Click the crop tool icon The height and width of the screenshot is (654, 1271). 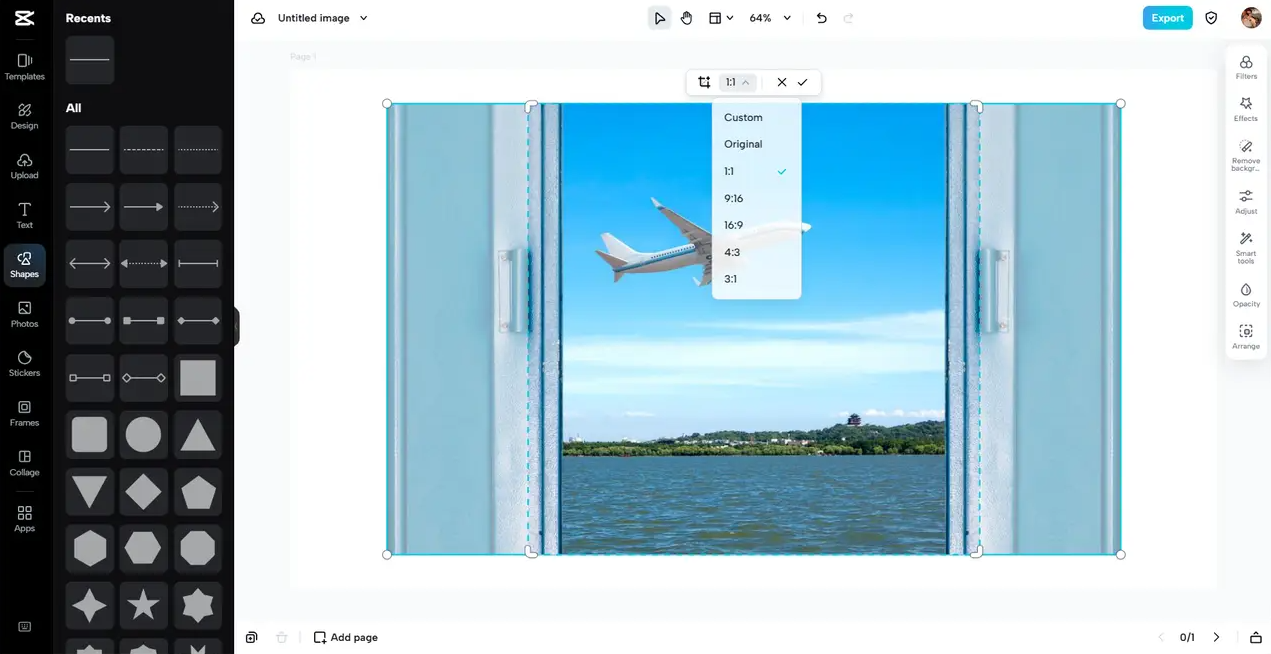704,82
